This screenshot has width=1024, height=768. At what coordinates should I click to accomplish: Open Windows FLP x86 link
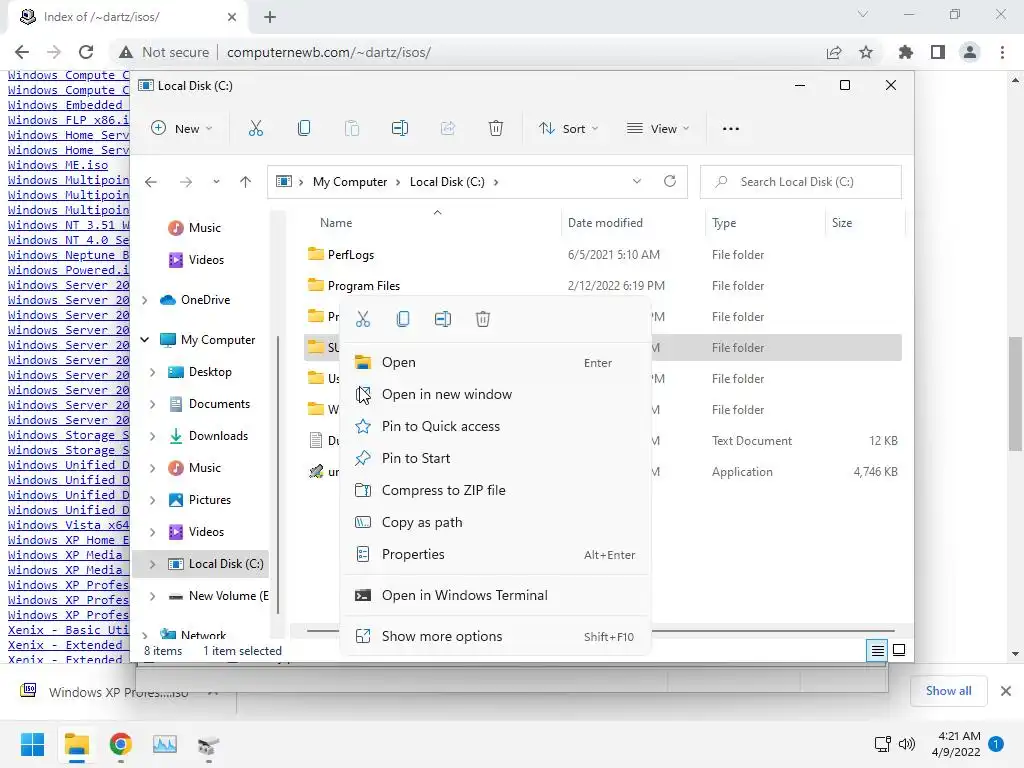pos(69,120)
